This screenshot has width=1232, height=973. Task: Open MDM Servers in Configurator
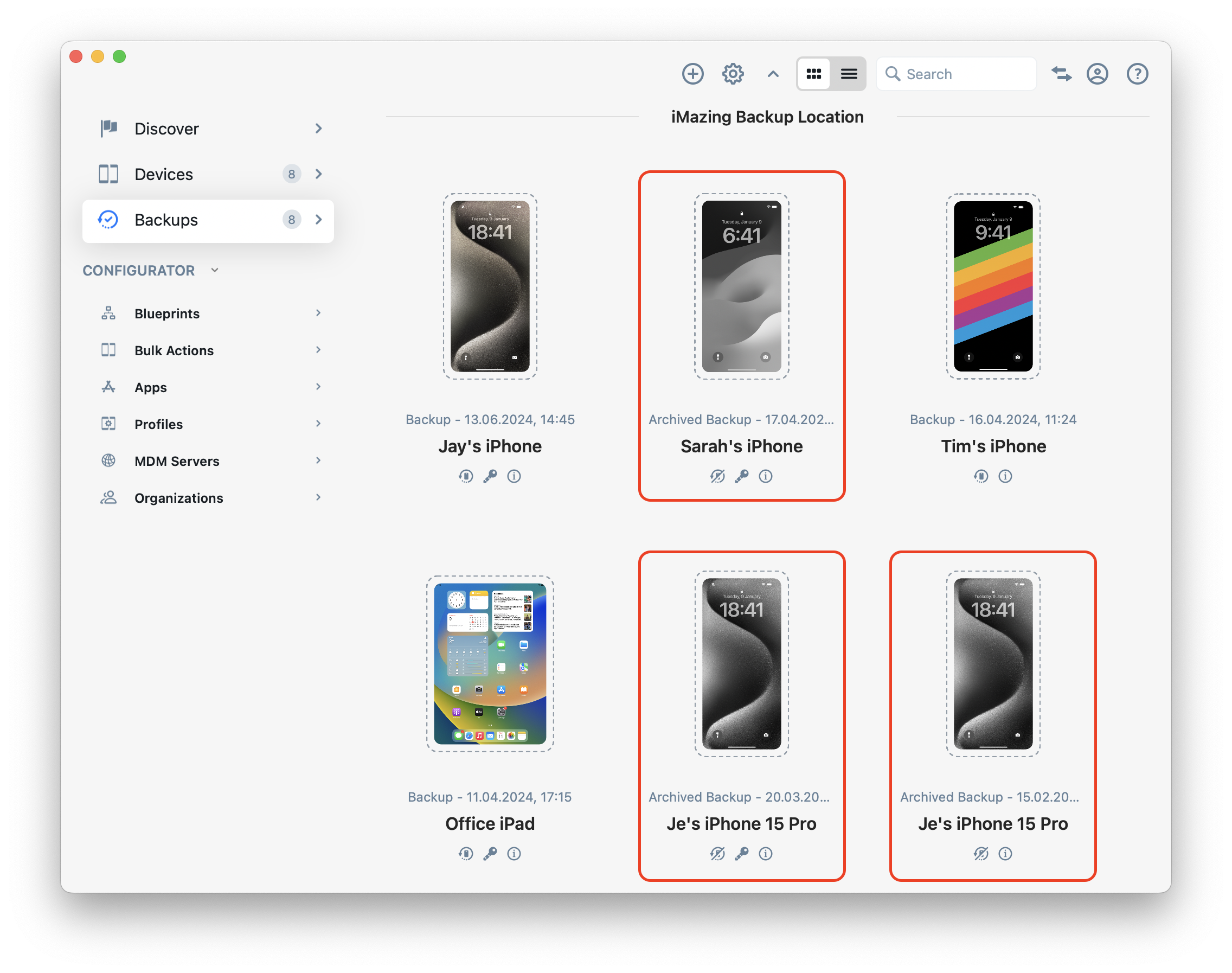208,461
